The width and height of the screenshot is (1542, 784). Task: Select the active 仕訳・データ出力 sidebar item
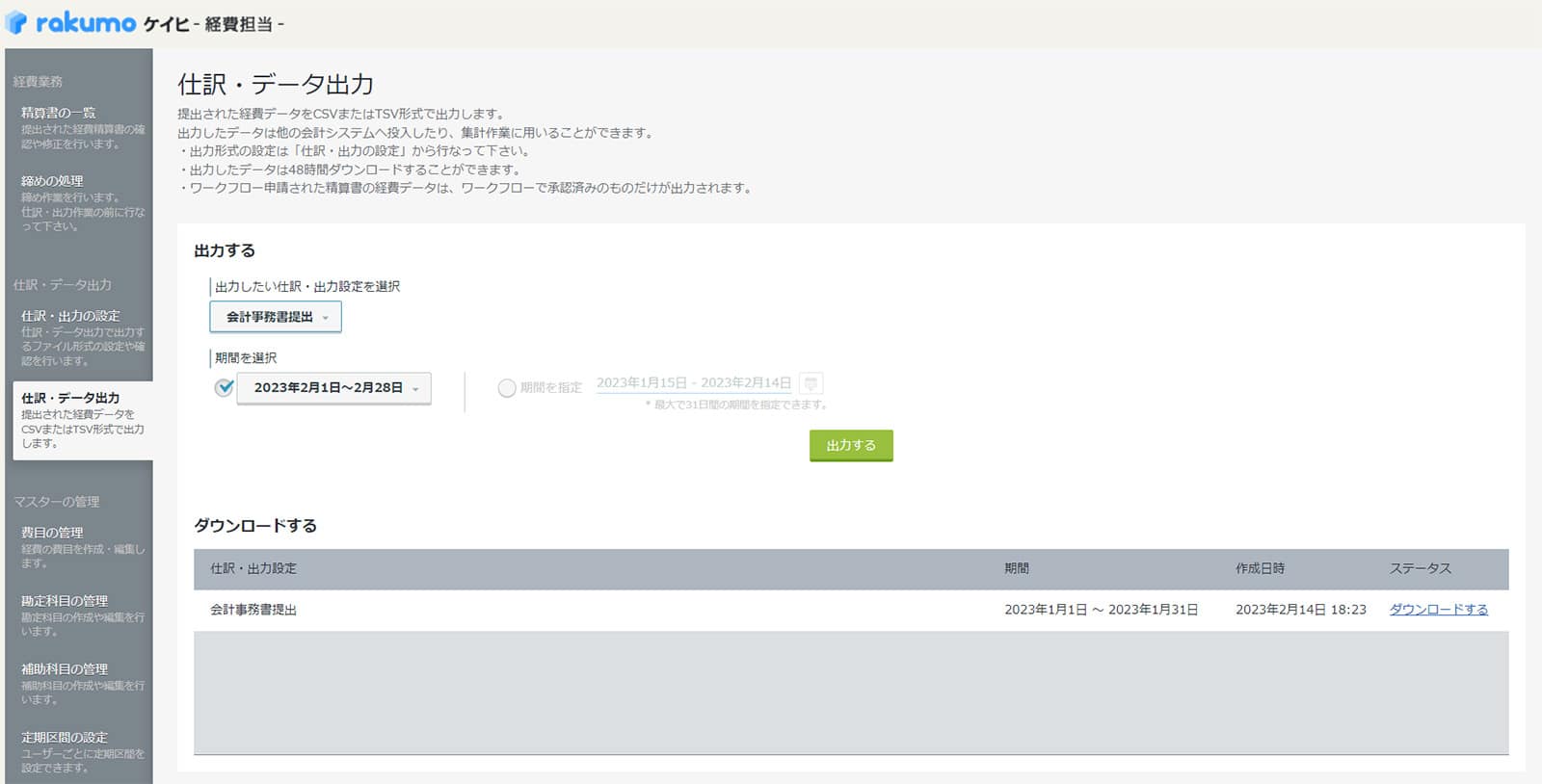tap(70, 398)
